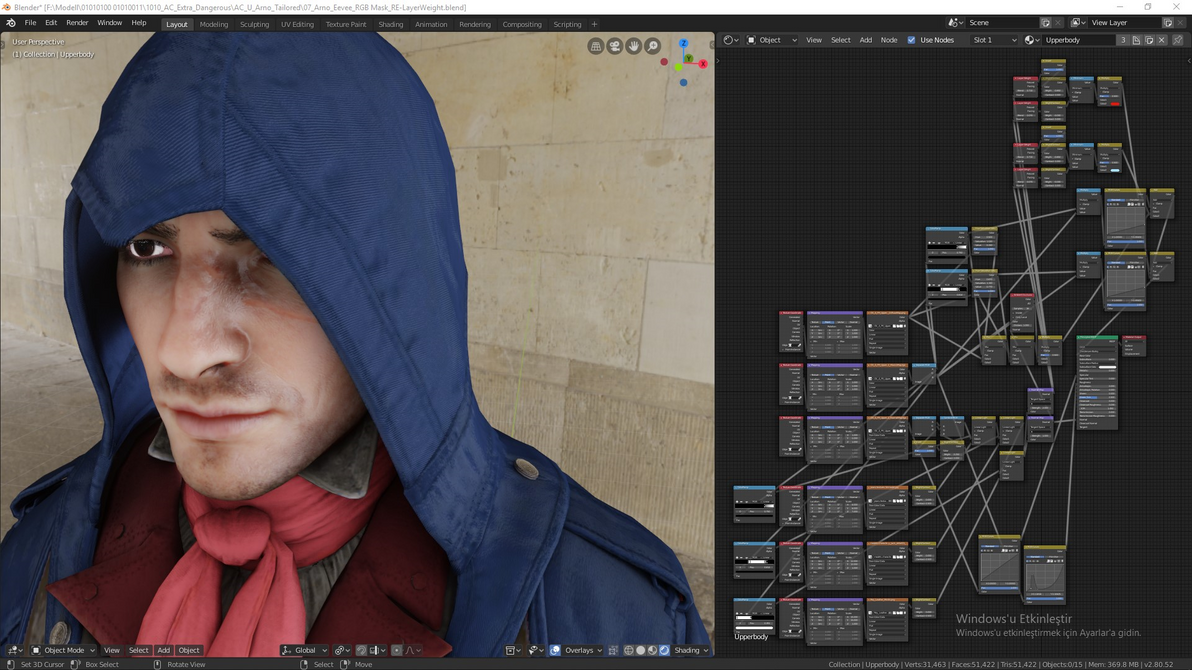The image size is (1192, 670).
Task: Click the Z axis on the navigation gizmo
Action: (683, 43)
